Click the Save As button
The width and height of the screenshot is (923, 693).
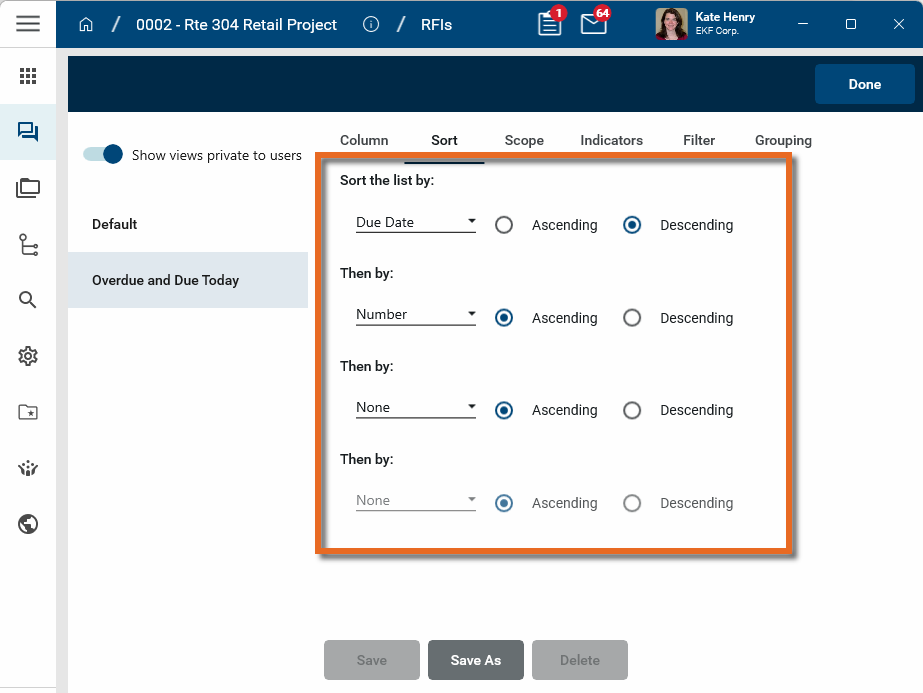pos(476,660)
